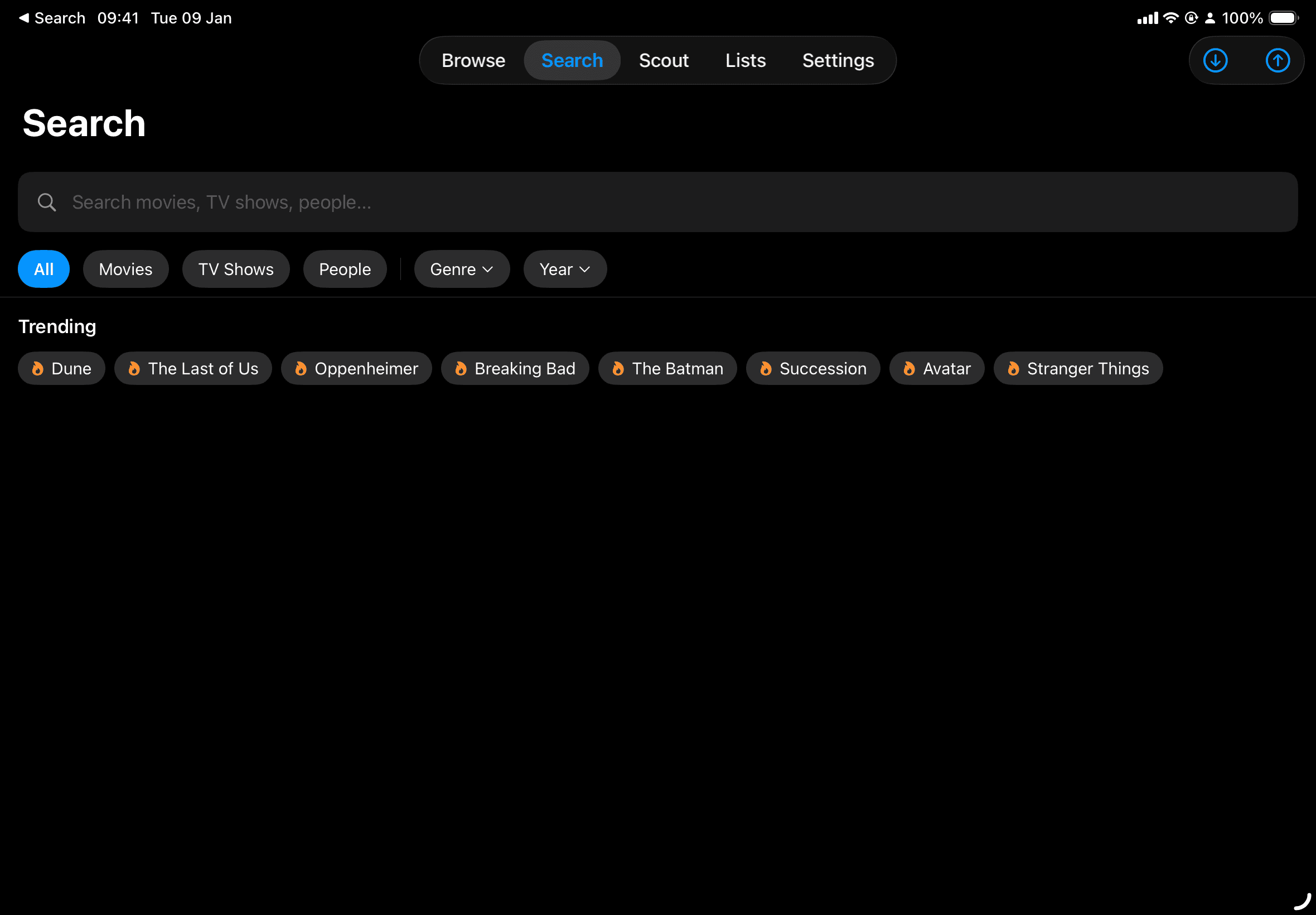Click the blue upload arrow icon
The height and width of the screenshot is (915, 1316).
pos(1277,60)
